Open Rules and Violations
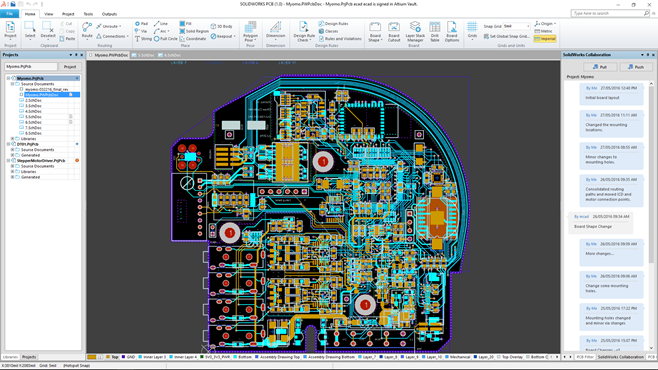This screenshot has height=370, width=658. click(x=340, y=39)
